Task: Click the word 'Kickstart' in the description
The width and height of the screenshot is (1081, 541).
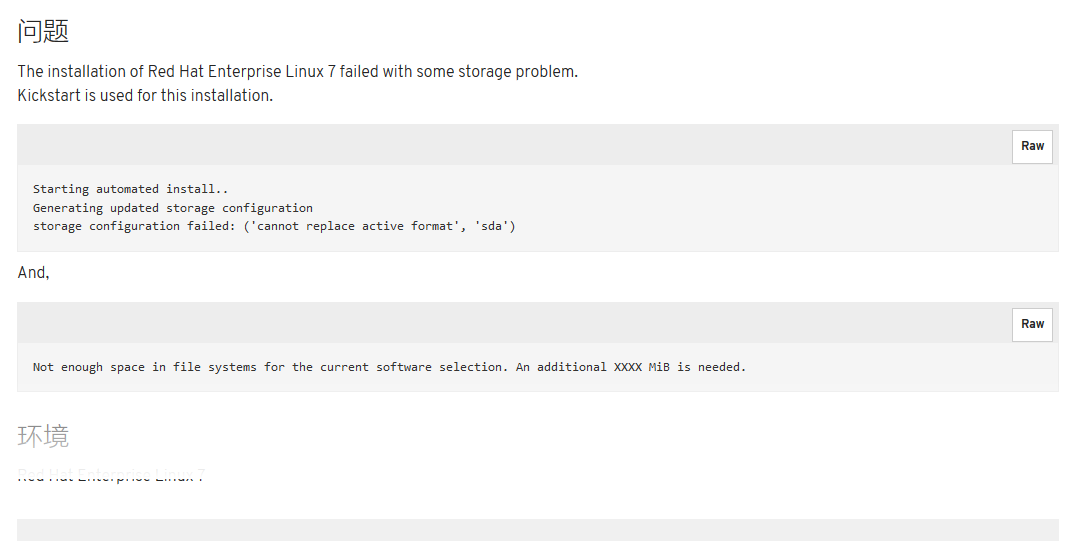Action: (x=49, y=96)
